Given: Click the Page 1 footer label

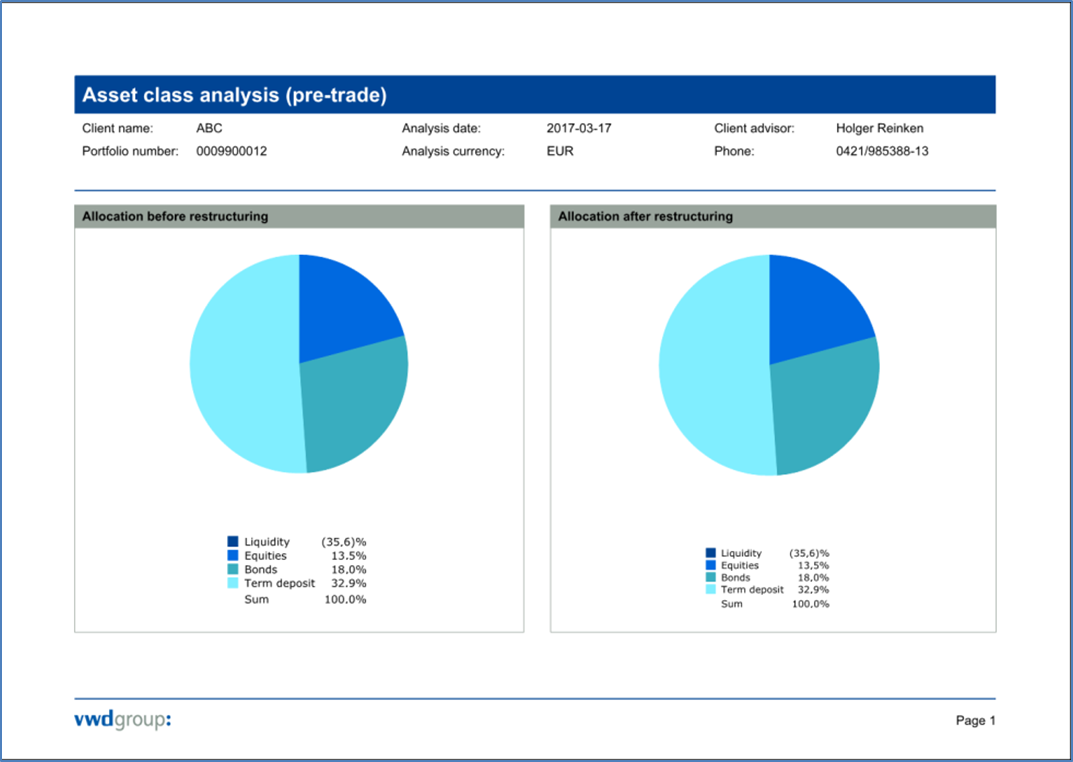Looking at the screenshot, I should pyautogui.click(x=975, y=720).
